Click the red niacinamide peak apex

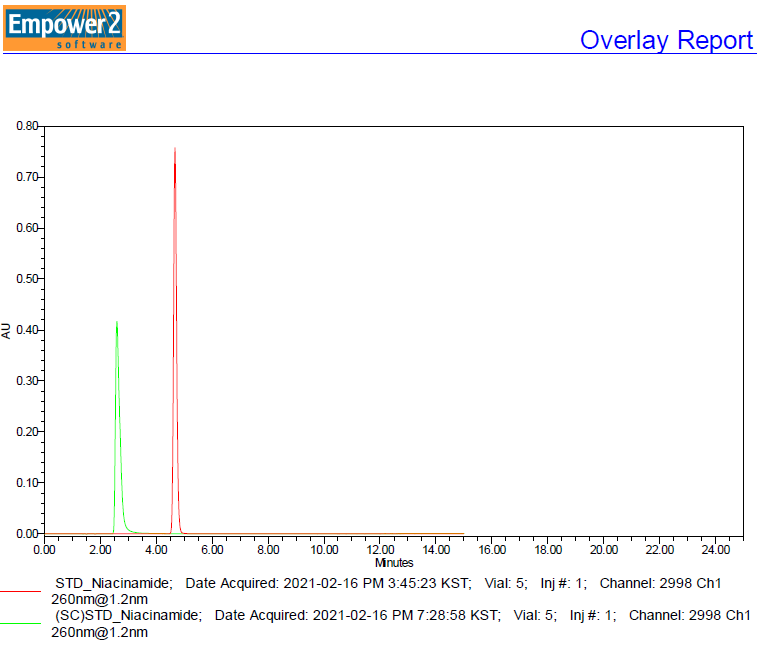175,148
